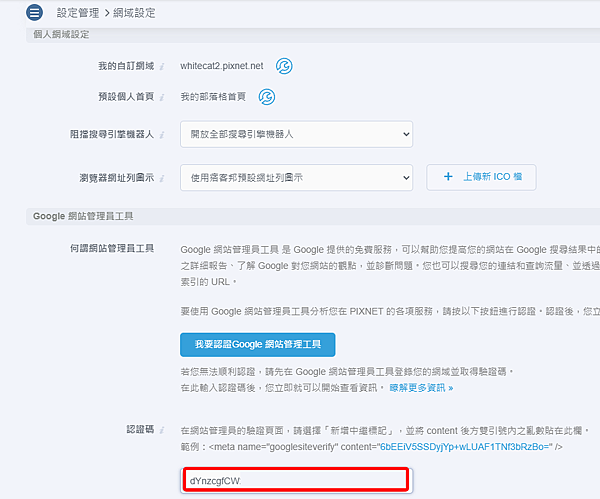Click the 何謂網站管理員工具 label
Screen dimensions: 600x499
pyautogui.click(x=112, y=248)
